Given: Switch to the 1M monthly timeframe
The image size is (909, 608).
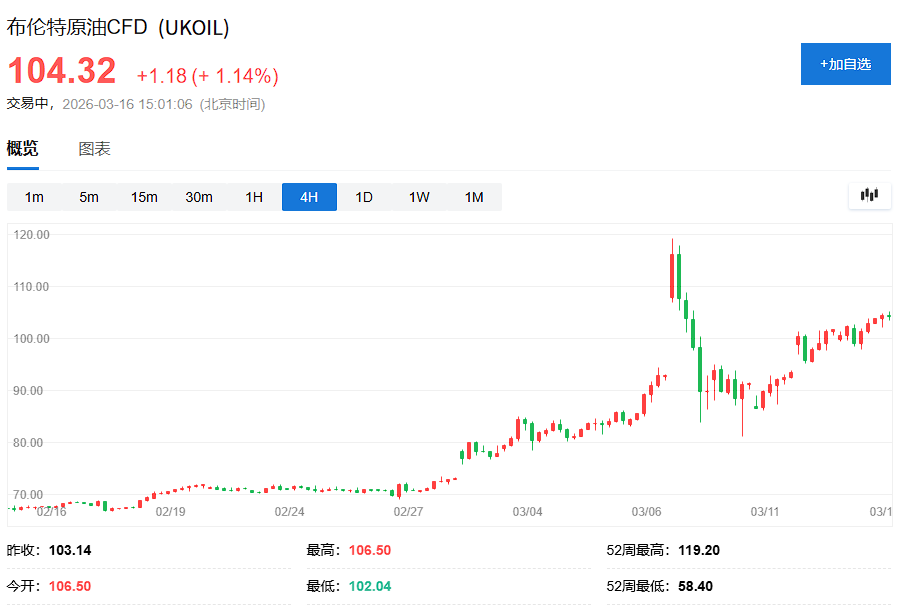Looking at the screenshot, I should click(x=473, y=197).
